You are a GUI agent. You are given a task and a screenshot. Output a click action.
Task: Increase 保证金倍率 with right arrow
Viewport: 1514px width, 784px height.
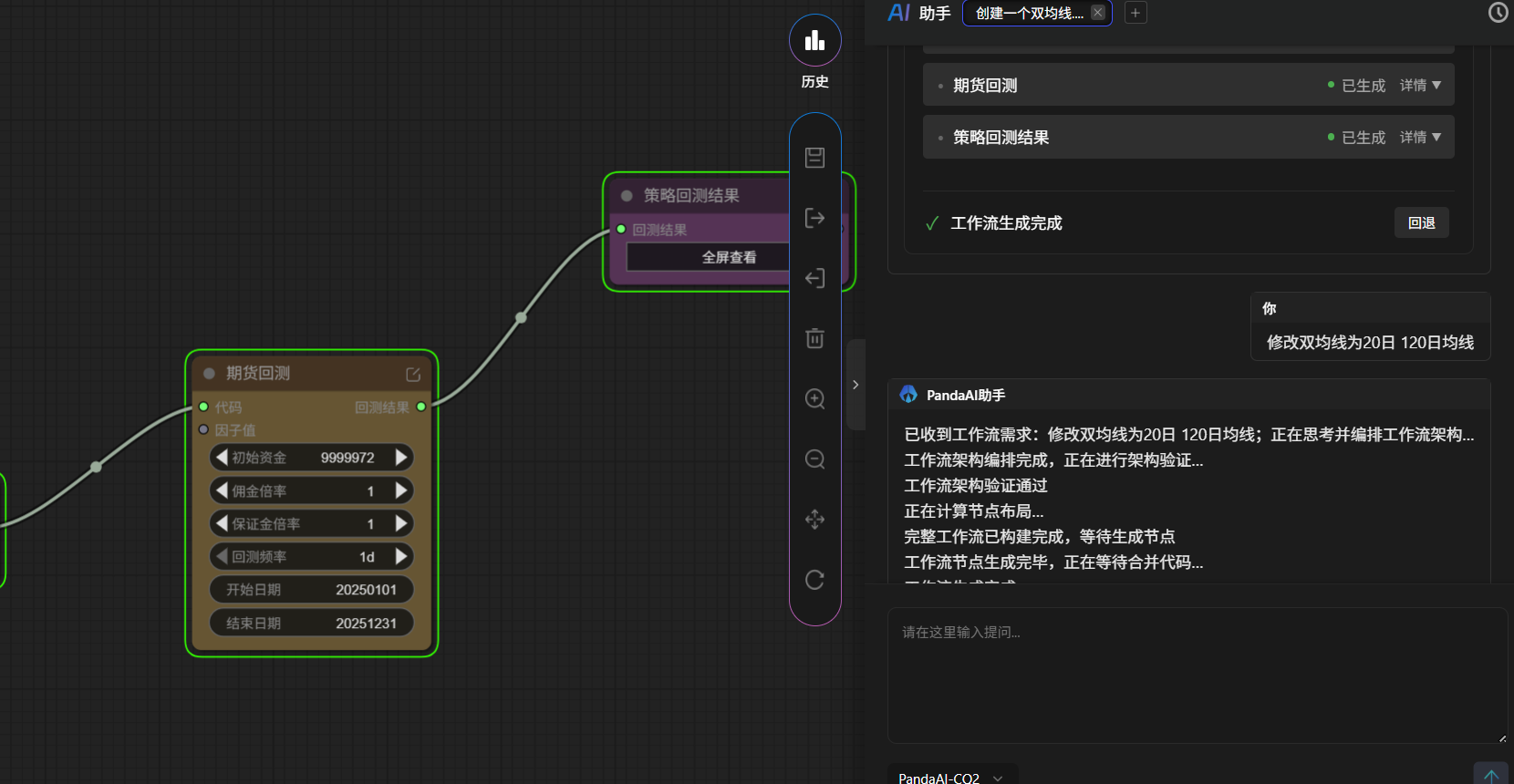[401, 523]
